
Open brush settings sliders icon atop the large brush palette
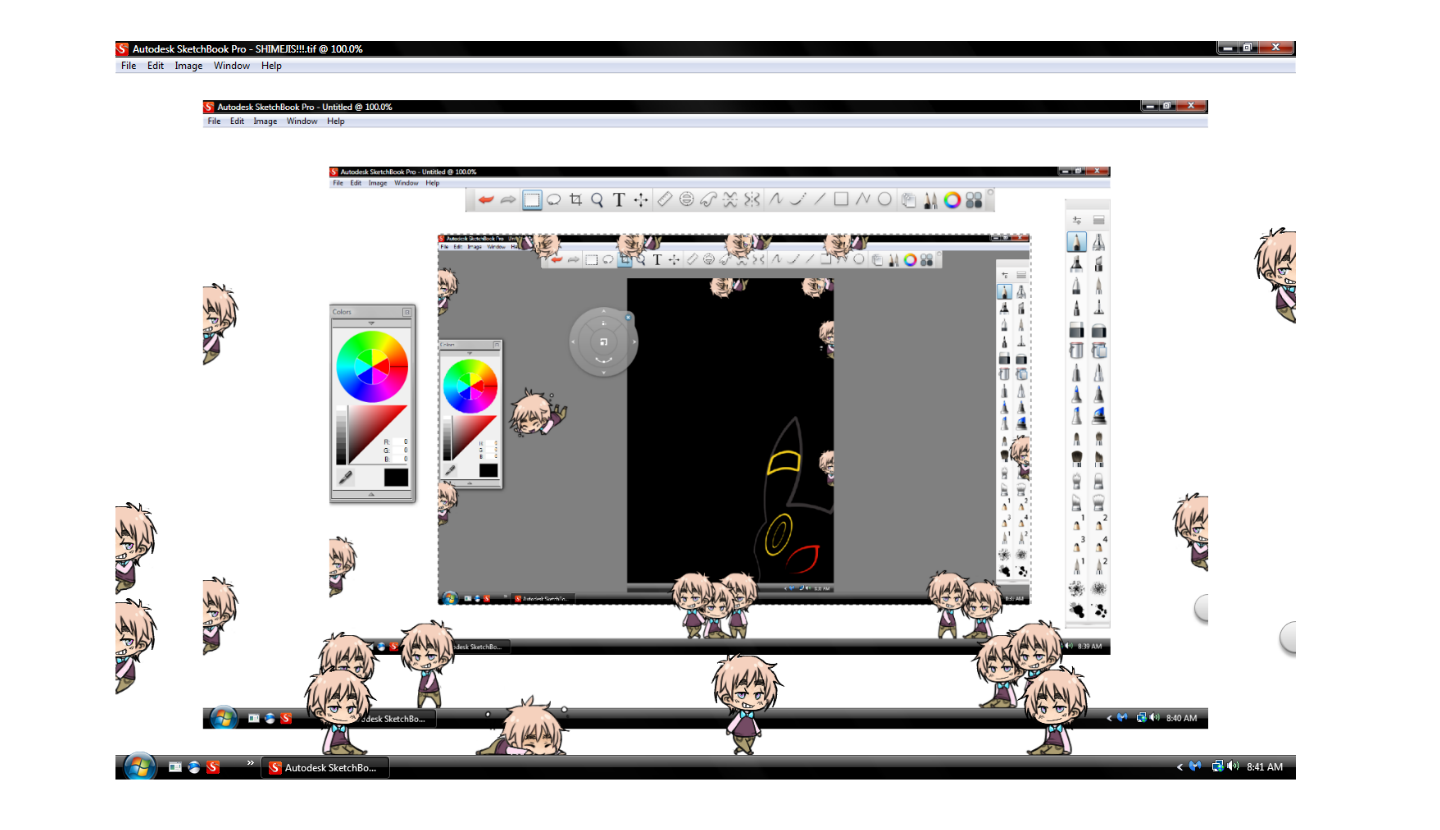click(x=1077, y=220)
